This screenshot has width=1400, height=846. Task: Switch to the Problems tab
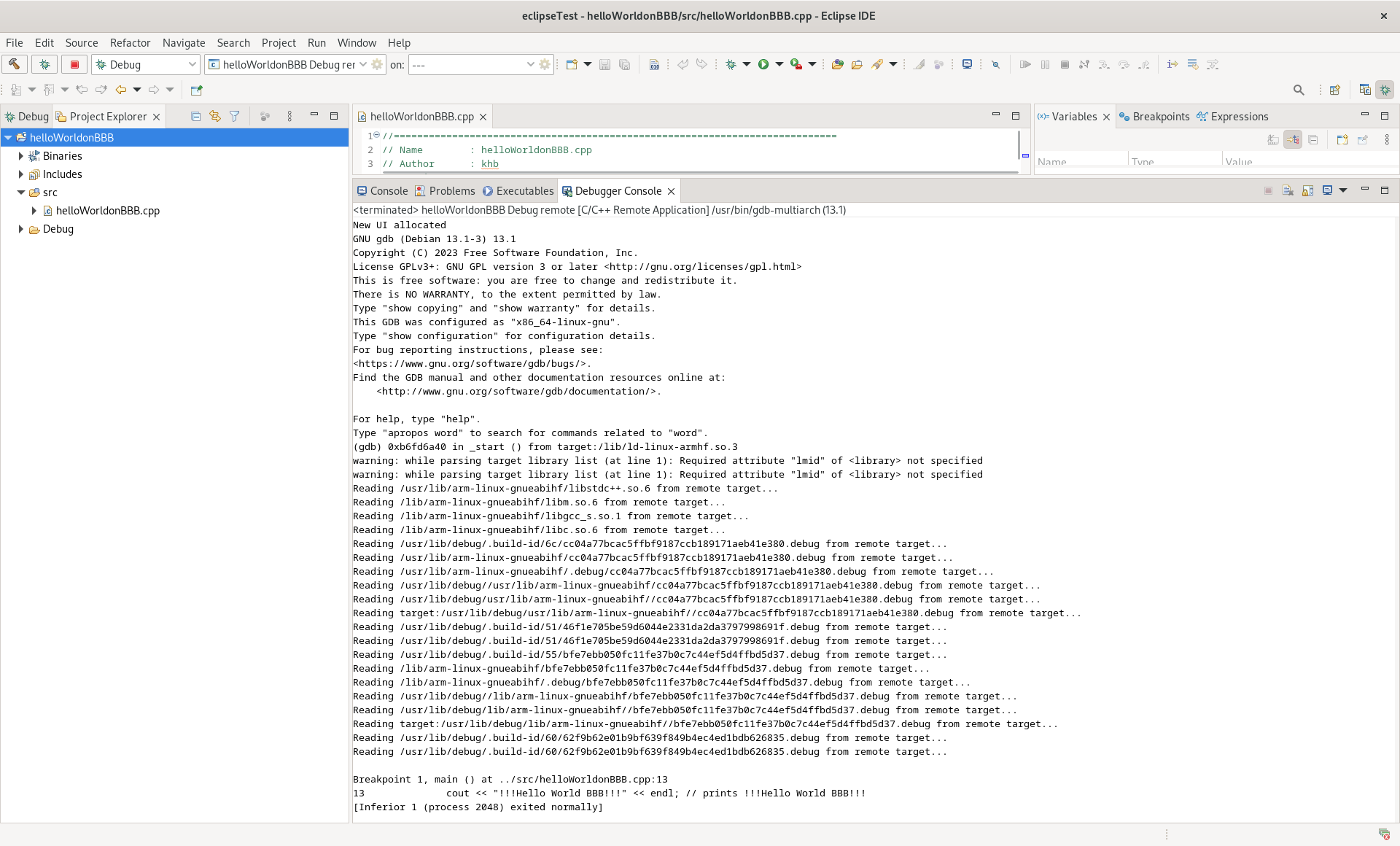point(445,190)
